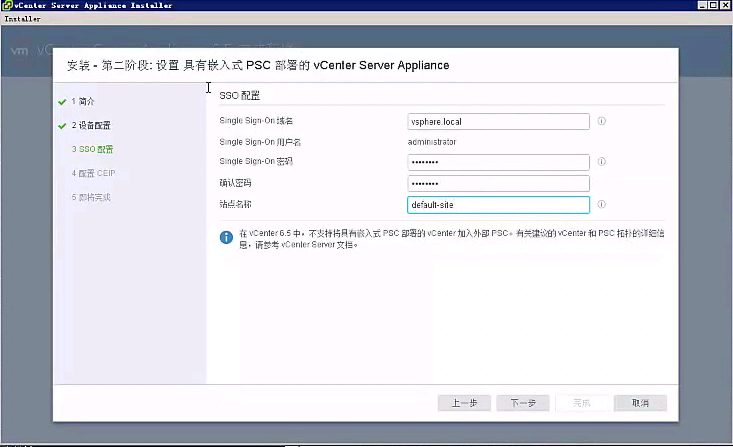Click the 取消 (Cancel) button
Screen dimensions: 733x447
click(640, 403)
